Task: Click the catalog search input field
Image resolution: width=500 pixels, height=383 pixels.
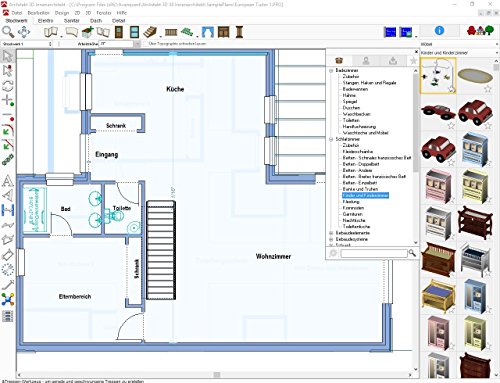Action: pyautogui.click(x=374, y=253)
